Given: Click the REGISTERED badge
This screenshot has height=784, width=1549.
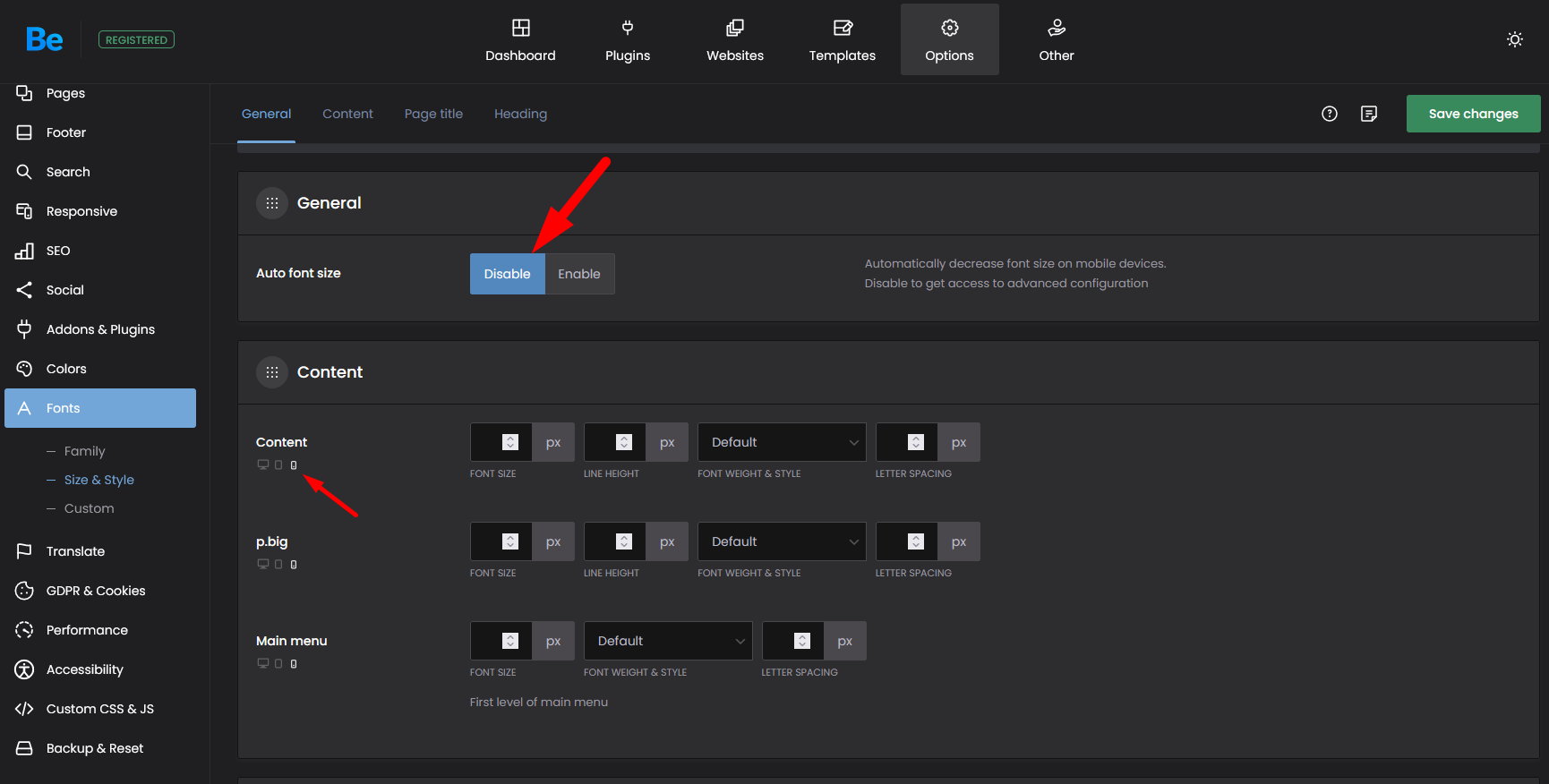Looking at the screenshot, I should tap(136, 39).
